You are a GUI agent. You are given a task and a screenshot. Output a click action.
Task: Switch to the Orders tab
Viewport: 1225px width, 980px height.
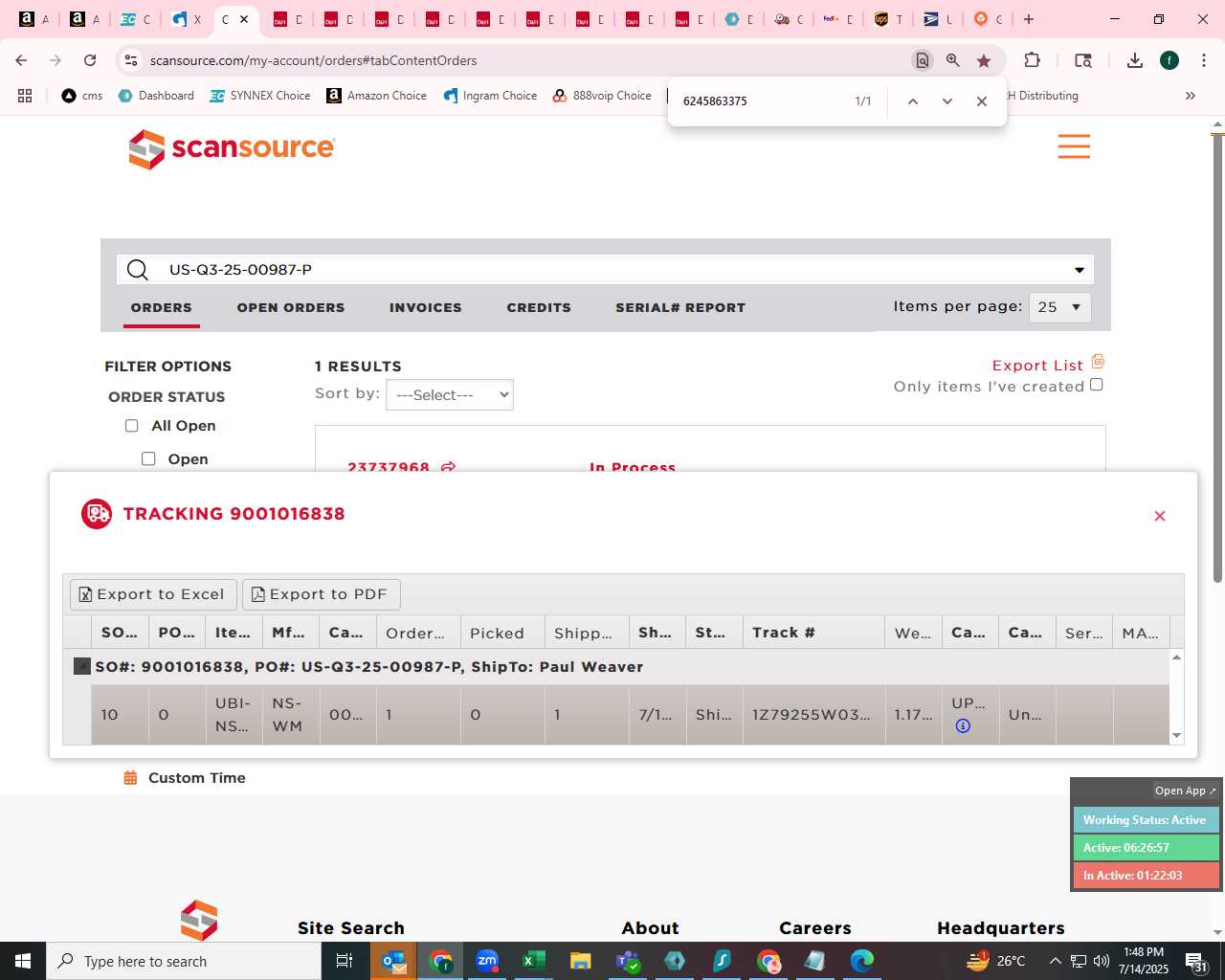[162, 307]
